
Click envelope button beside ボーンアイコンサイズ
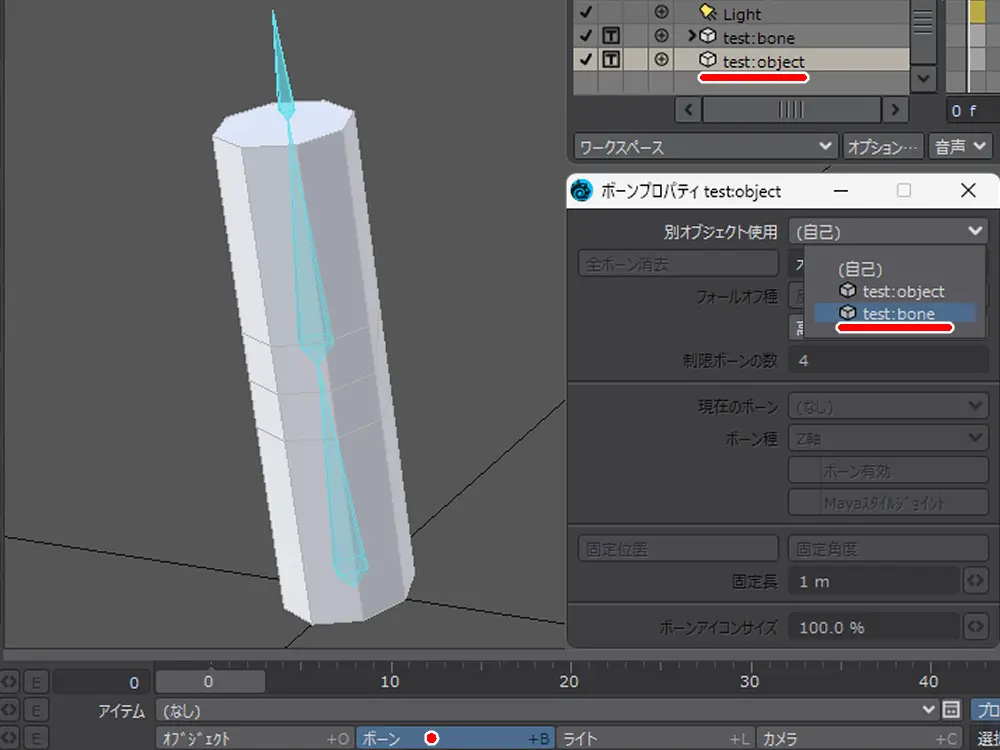point(975,628)
